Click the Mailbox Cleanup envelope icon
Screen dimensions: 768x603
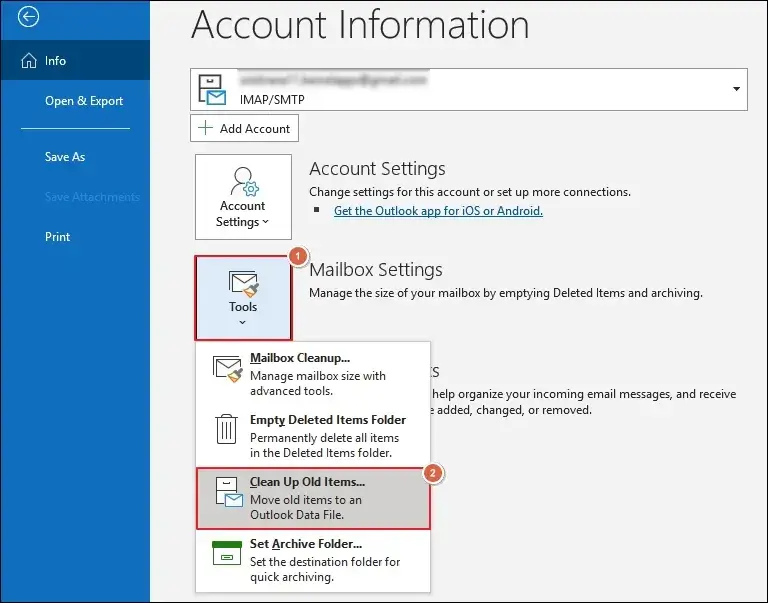(227, 369)
